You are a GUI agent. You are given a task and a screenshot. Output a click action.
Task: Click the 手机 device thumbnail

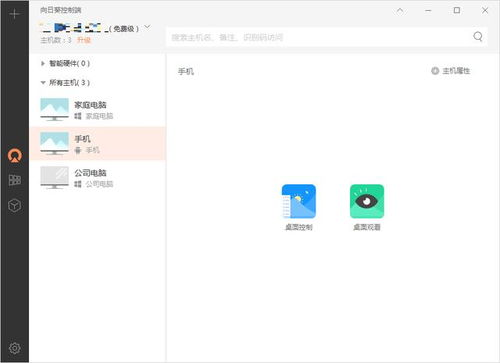click(54, 143)
